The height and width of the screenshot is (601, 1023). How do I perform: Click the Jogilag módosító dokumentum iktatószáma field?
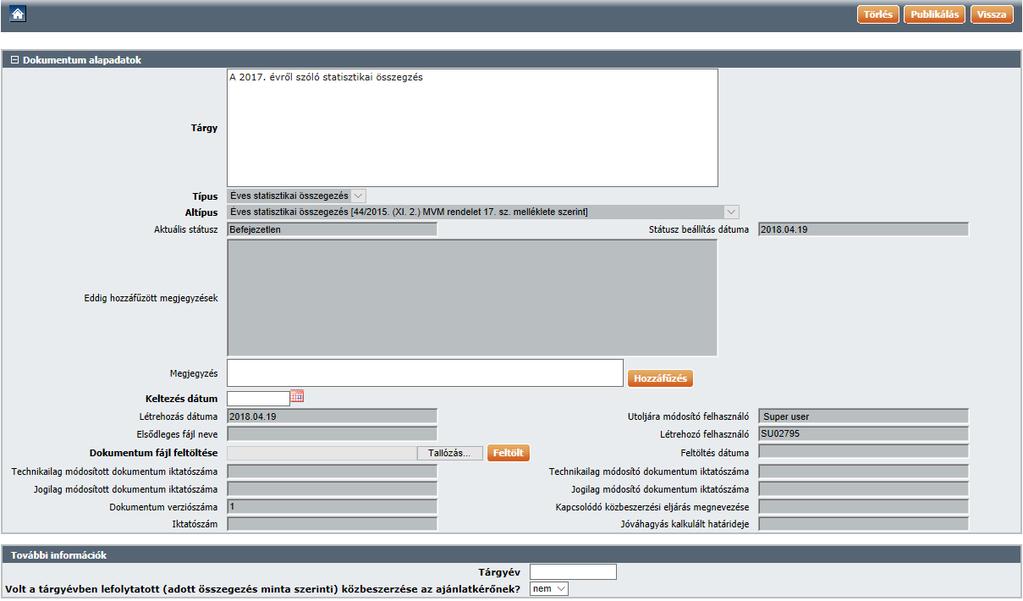(863, 489)
